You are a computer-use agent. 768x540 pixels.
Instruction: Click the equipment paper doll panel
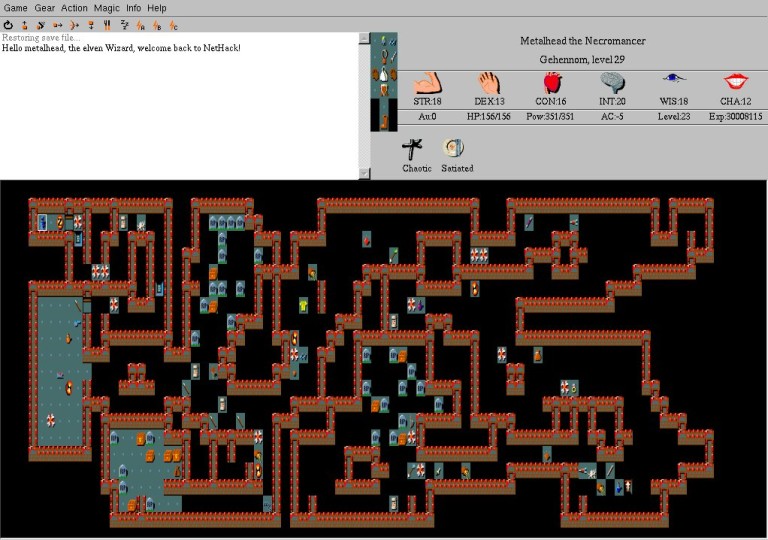[384, 82]
